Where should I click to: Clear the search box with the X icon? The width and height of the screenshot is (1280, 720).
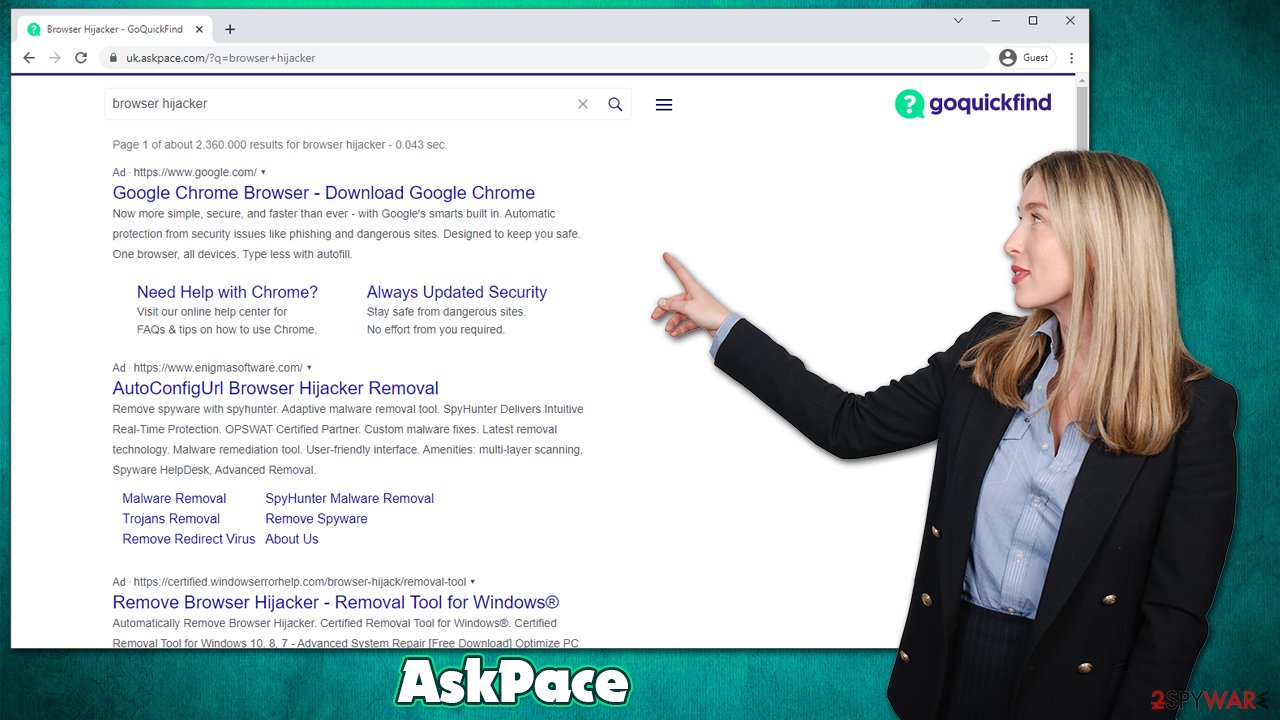pyautogui.click(x=583, y=104)
